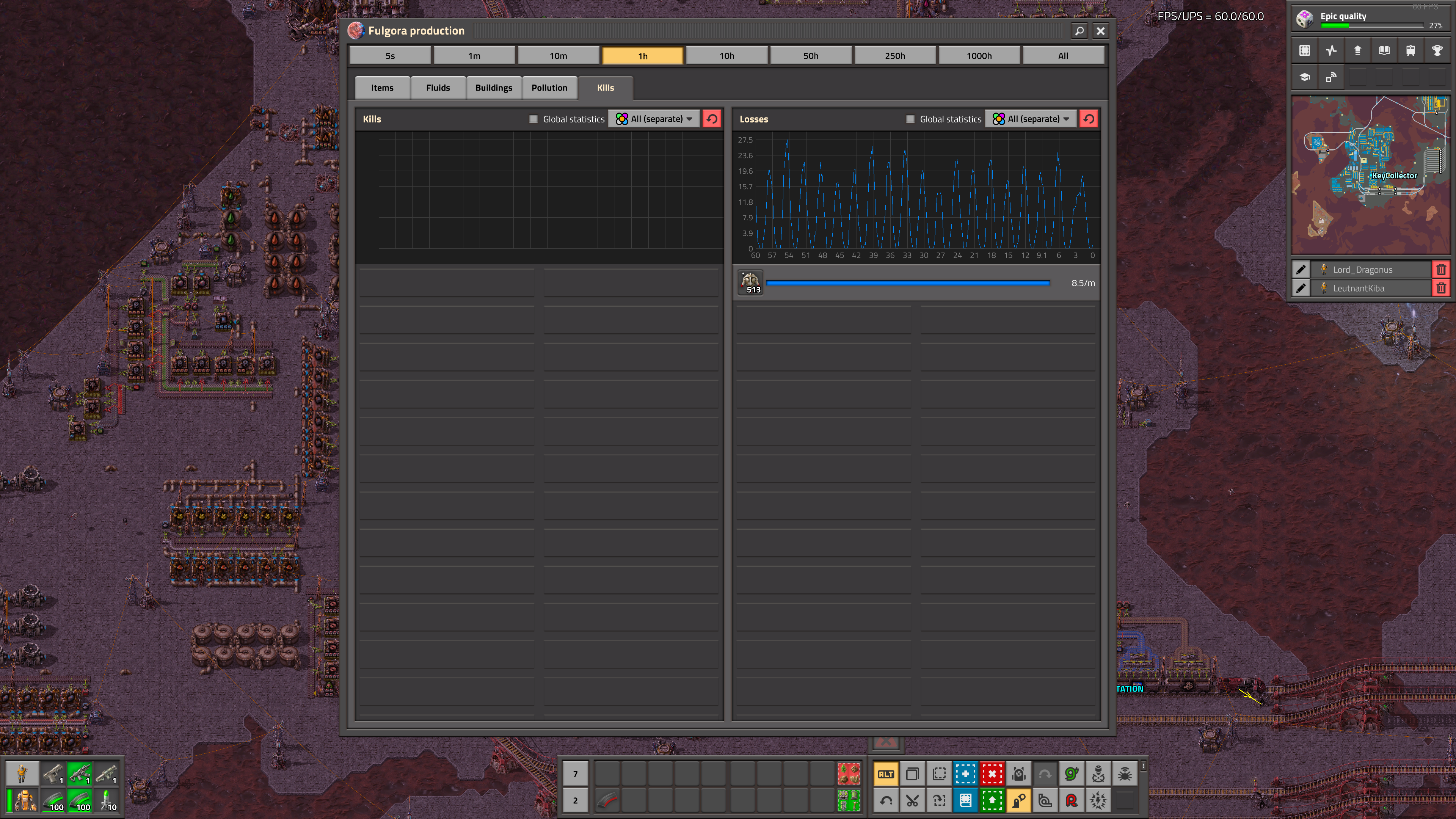Delete LeutnantKiba trash button
The height and width of the screenshot is (819, 1456).
[1441, 288]
